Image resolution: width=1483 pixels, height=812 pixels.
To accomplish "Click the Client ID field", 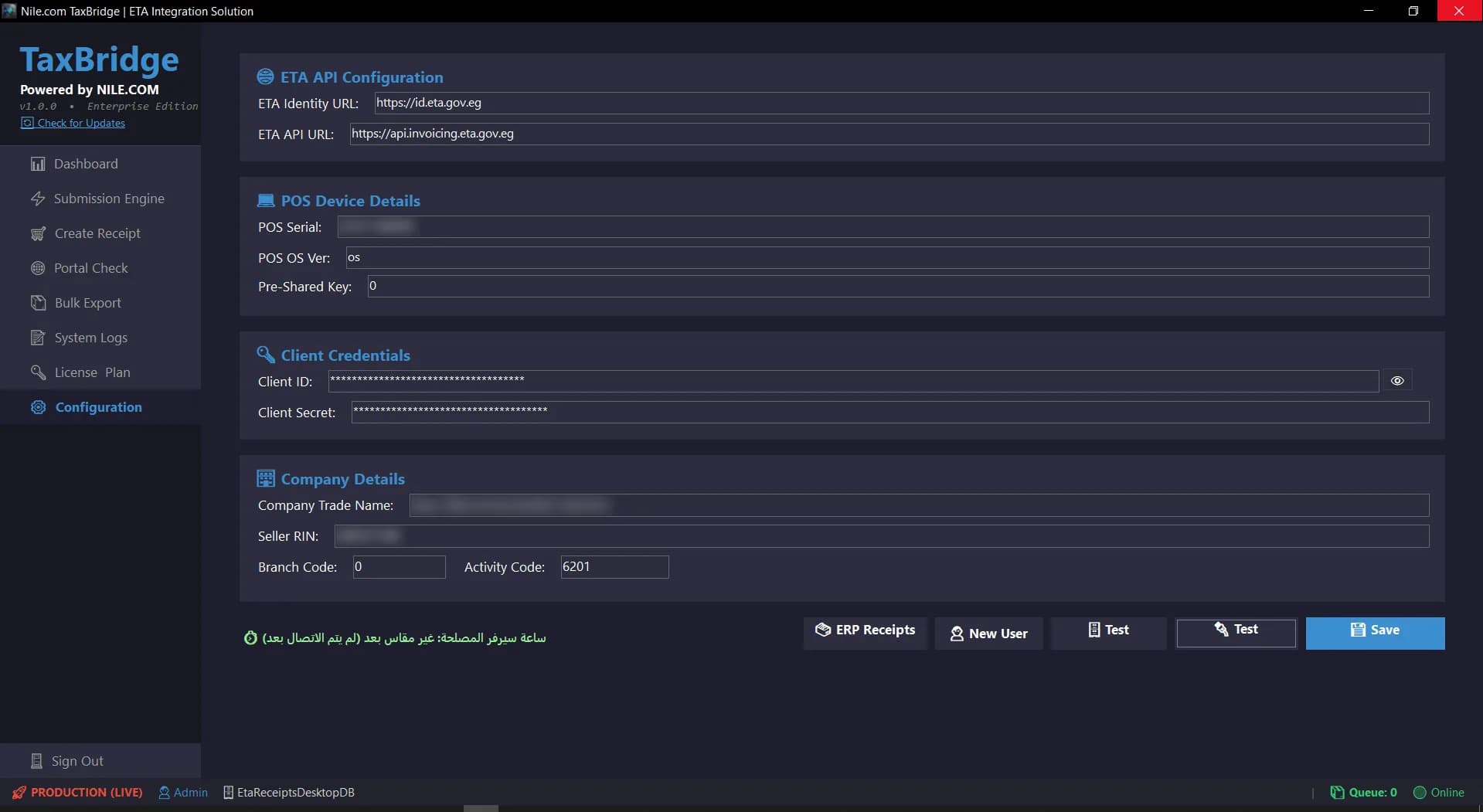I will 853,381.
